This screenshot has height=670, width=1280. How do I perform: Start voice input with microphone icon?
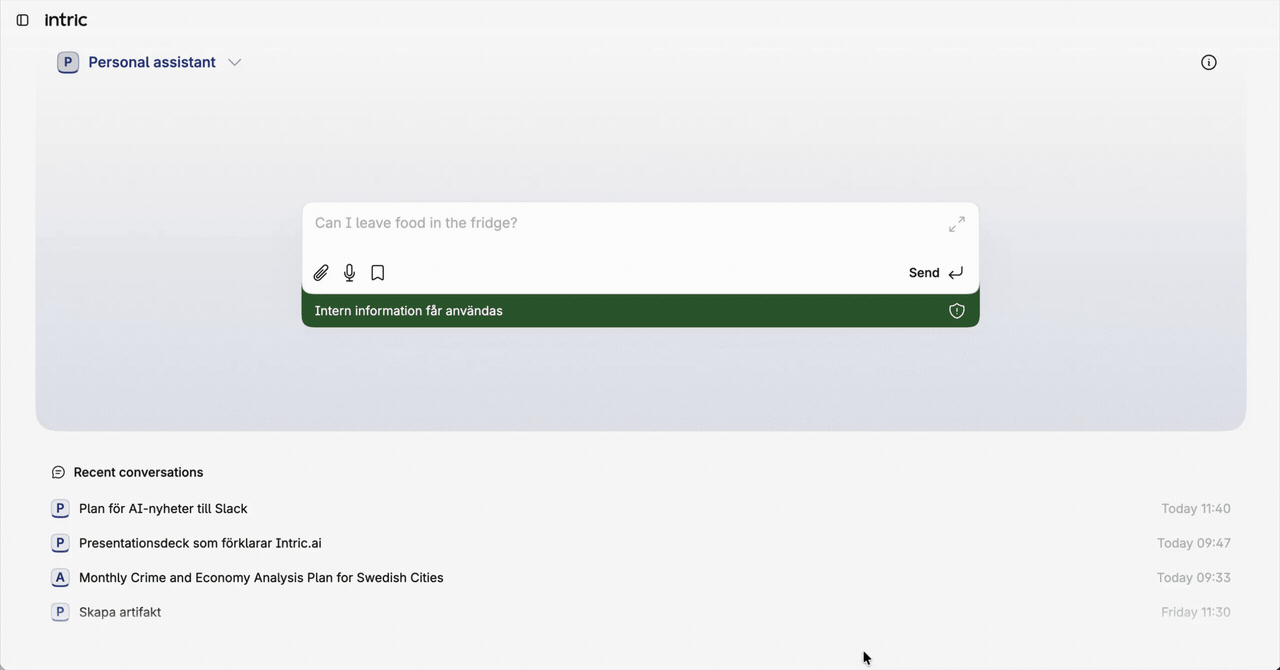click(x=349, y=273)
